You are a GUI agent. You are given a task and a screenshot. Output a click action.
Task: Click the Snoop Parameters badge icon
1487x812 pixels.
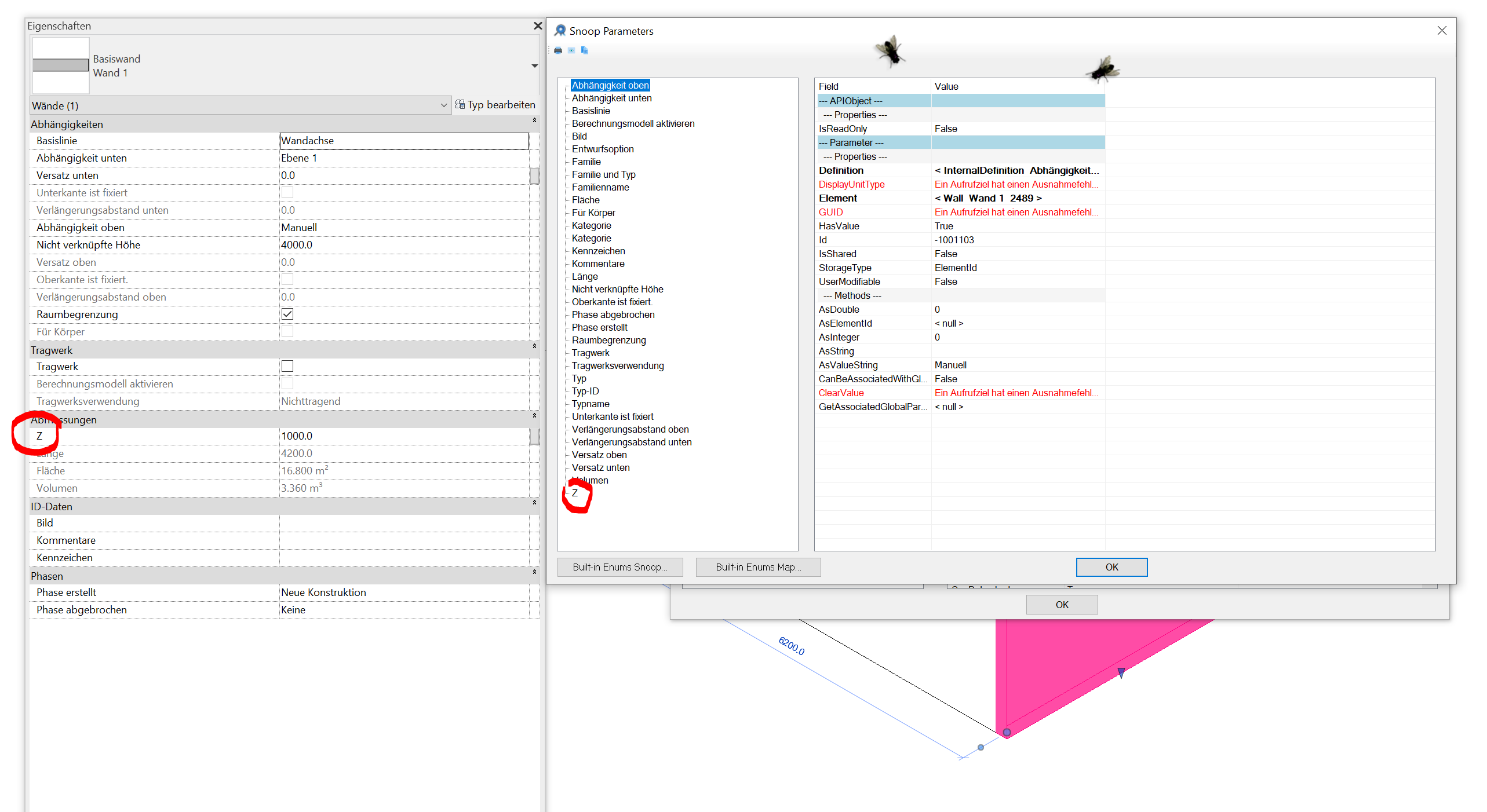pos(560,30)
